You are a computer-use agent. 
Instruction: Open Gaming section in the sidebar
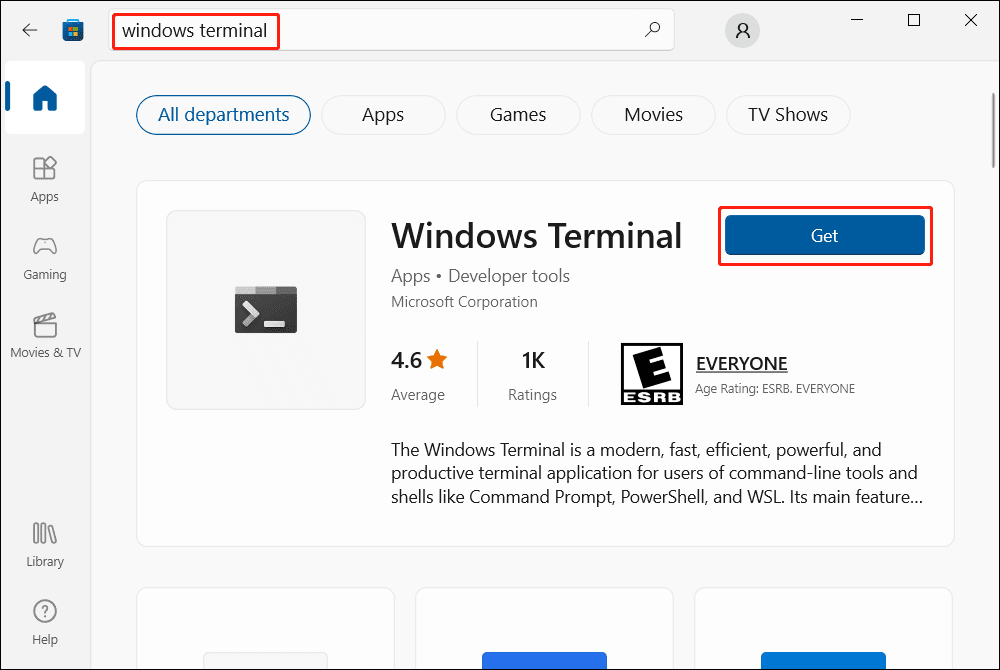pos(45,257)
